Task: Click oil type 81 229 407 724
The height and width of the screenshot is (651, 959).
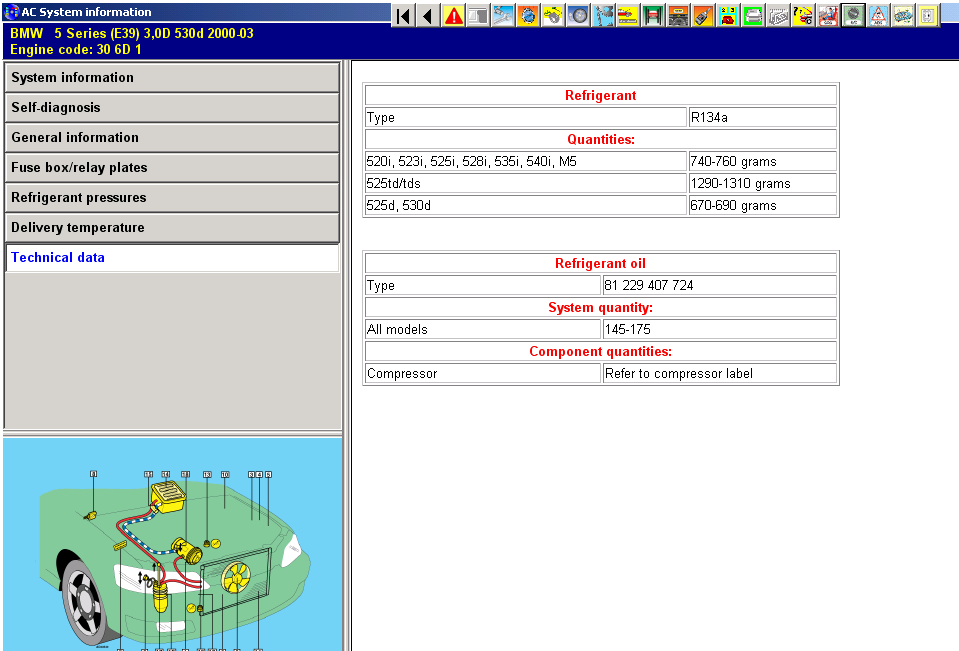Action: (x=719, y=286)
